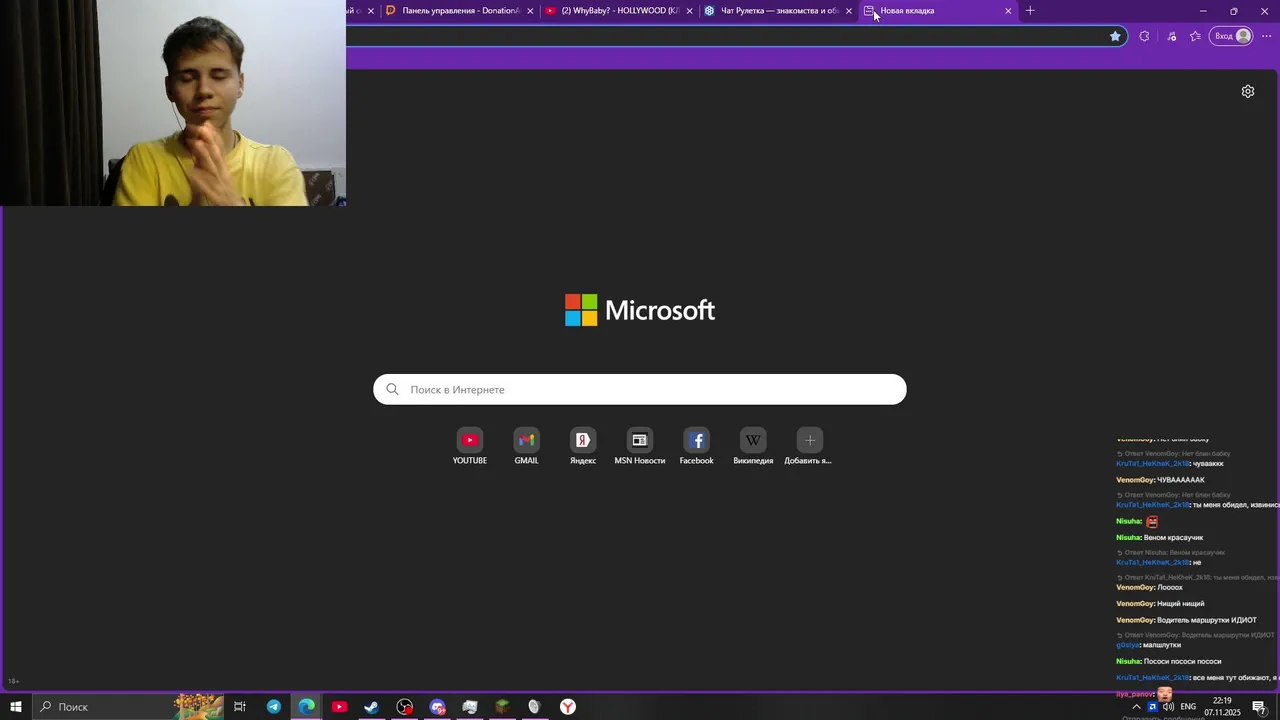Open the Facebook quick link tile

click(x=697, y=447)
